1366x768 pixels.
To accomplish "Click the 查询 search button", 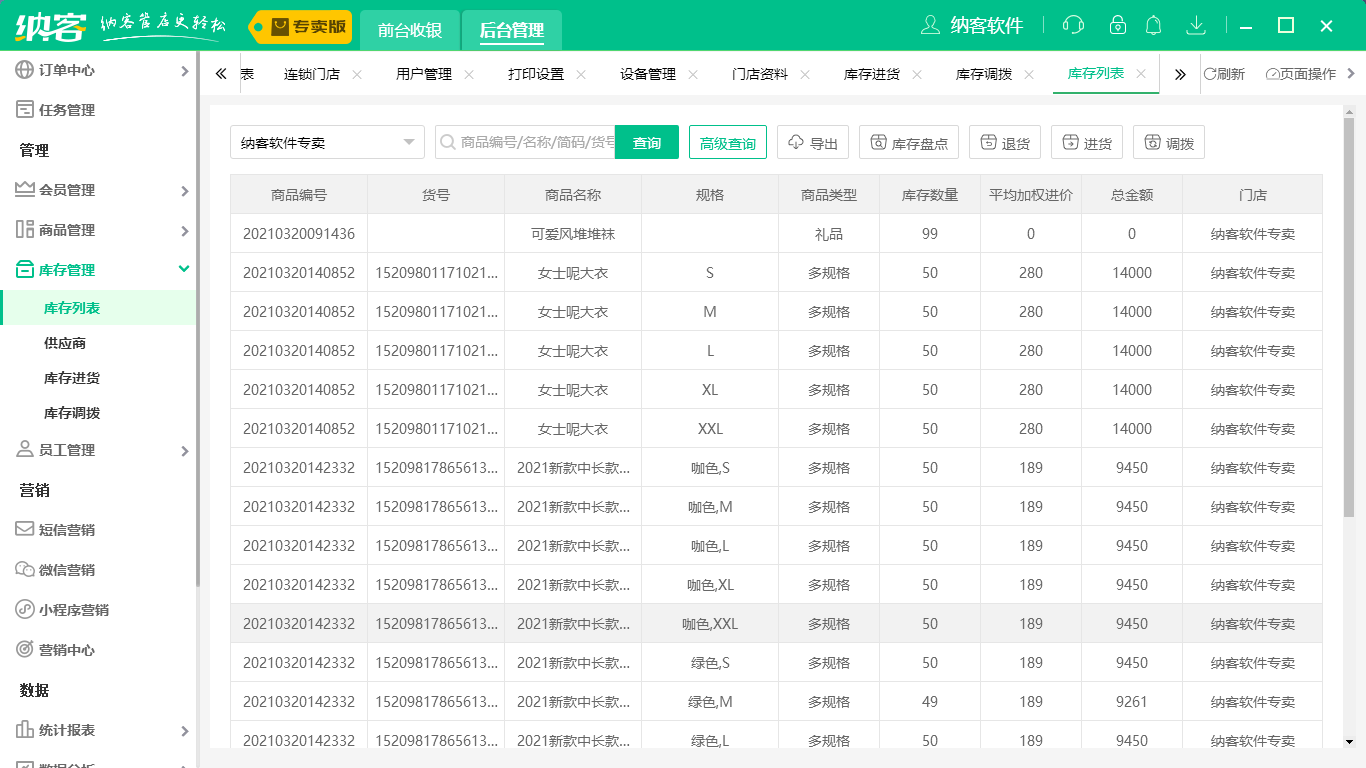I will pyautogui.click(x=646, y=142).
